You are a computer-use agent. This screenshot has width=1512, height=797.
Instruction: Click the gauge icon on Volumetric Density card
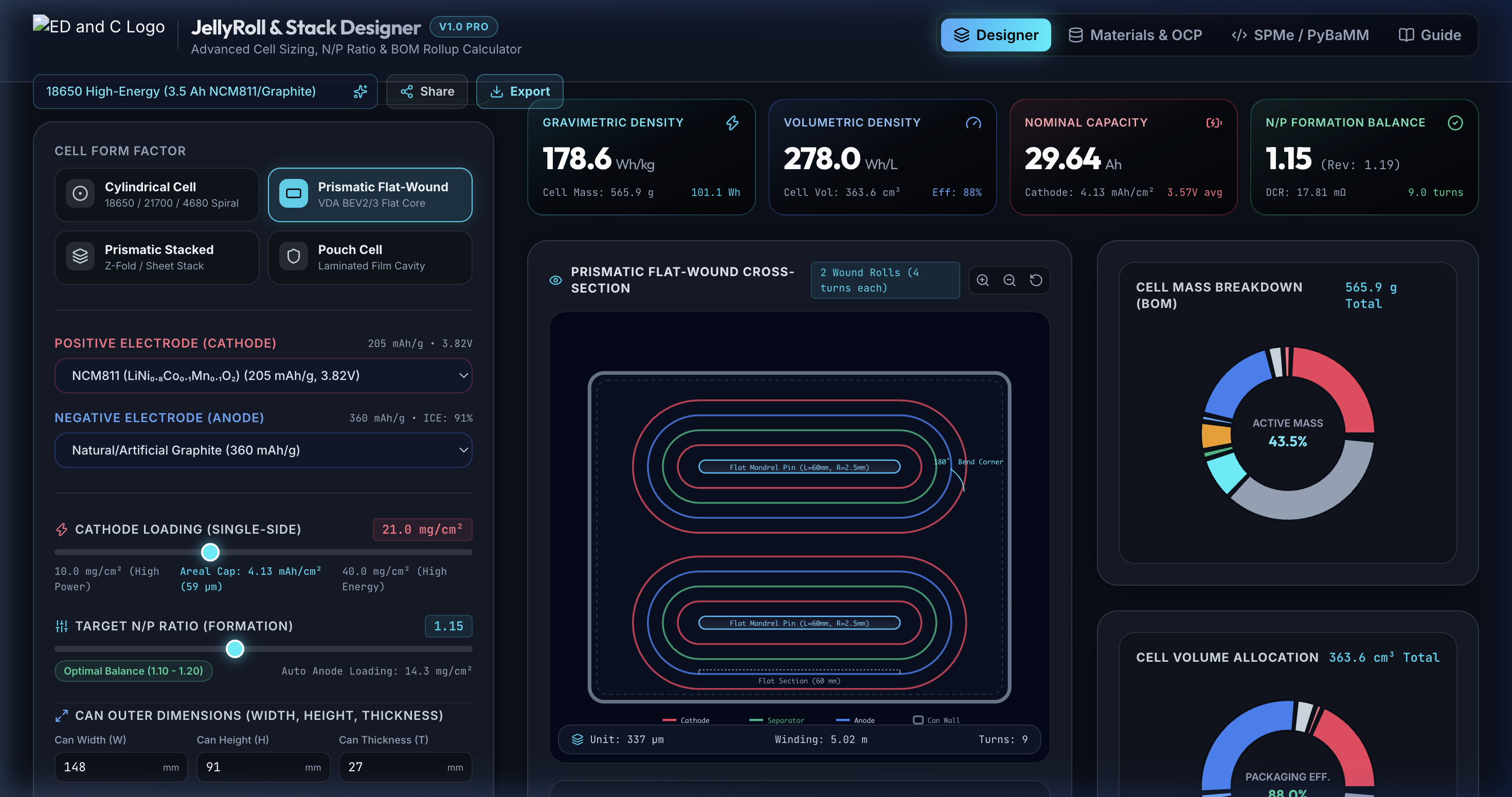973,123
